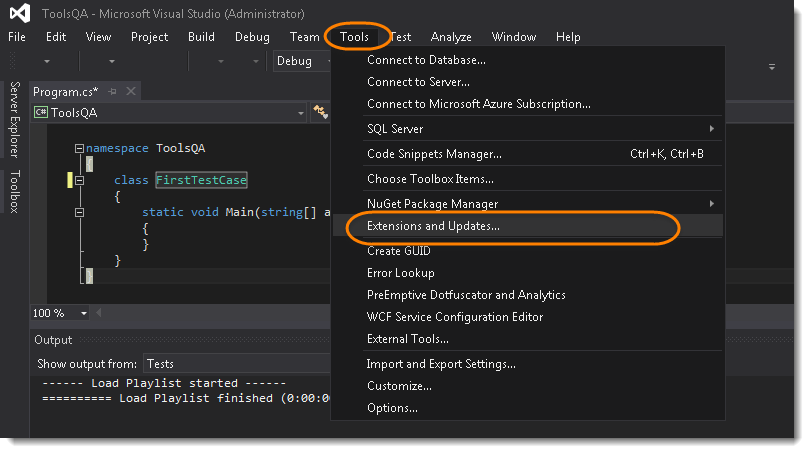This screenshot has height=453, width=809.
Task: Open the File menu
Action: click(17, 37)
